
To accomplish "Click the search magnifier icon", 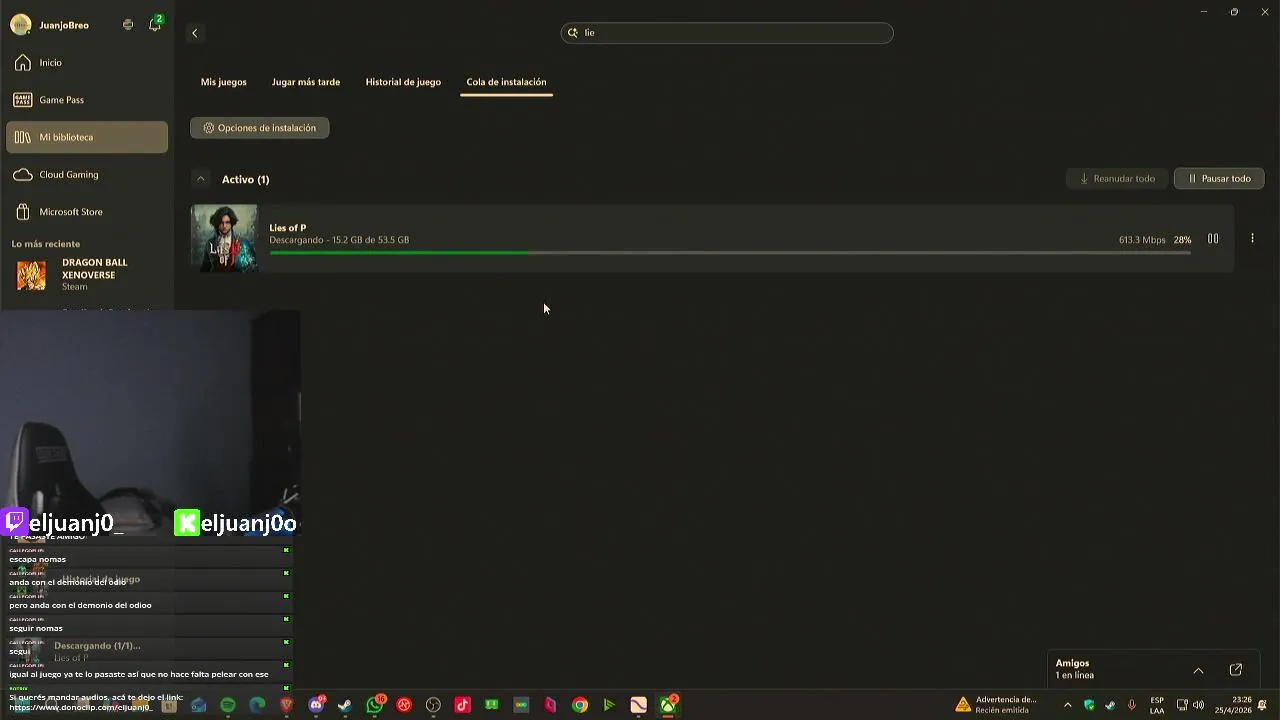I will coord(573,33).
